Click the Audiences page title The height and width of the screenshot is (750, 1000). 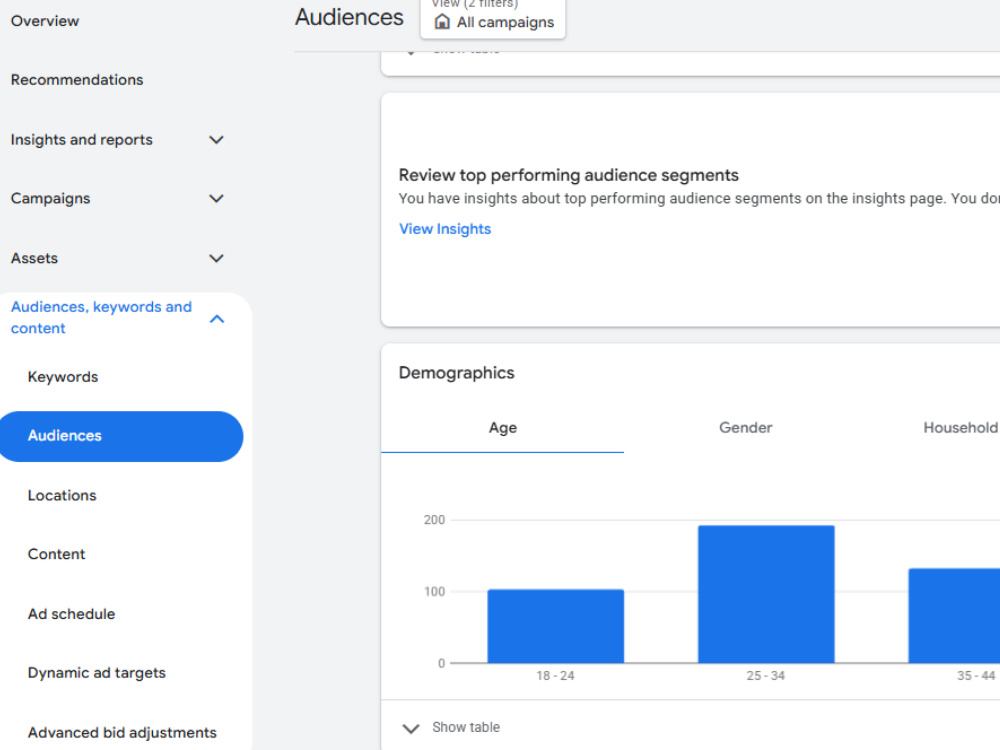[x=349, y=17]
